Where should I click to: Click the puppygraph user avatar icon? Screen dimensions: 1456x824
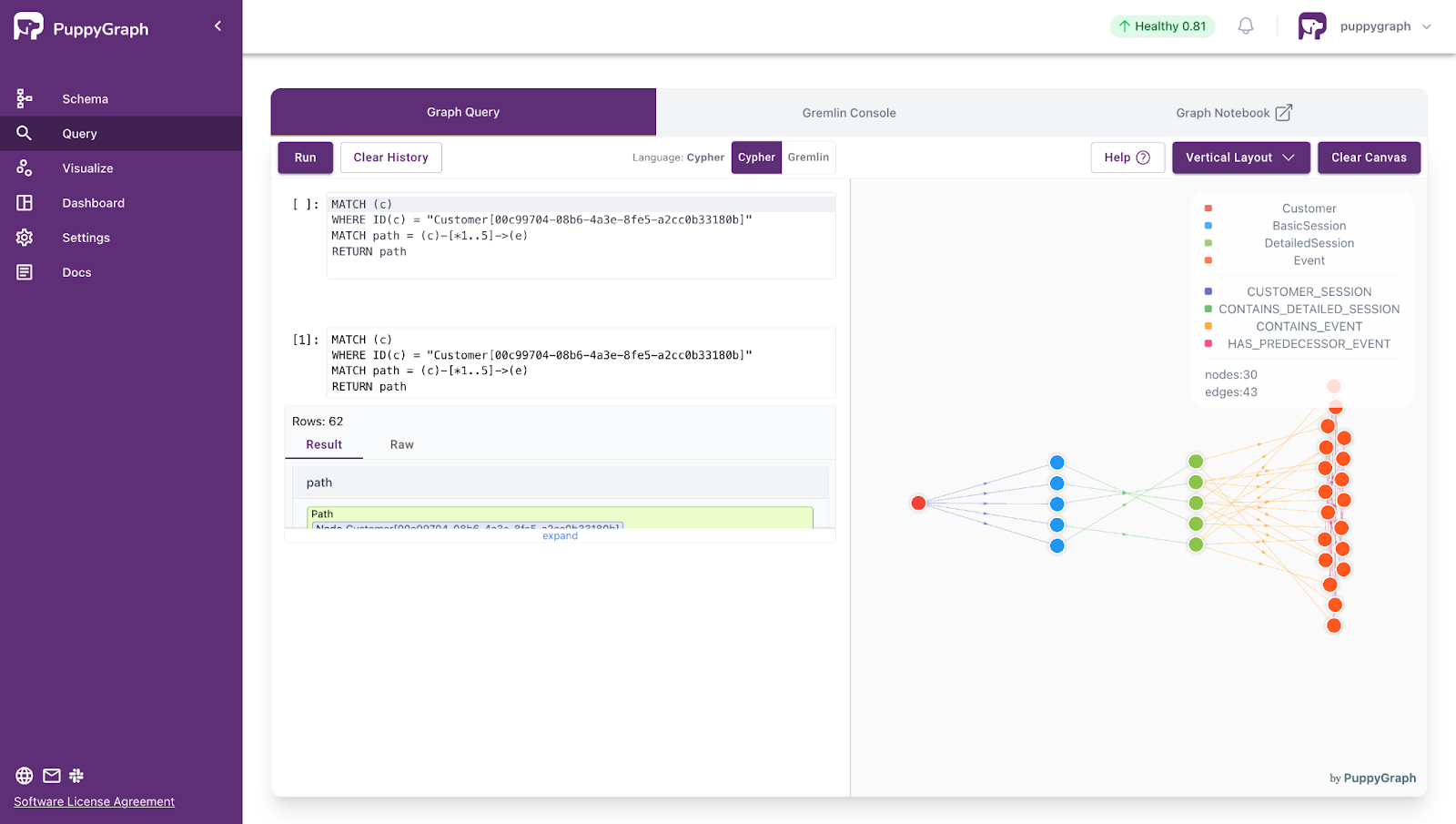click(1312, 26)
